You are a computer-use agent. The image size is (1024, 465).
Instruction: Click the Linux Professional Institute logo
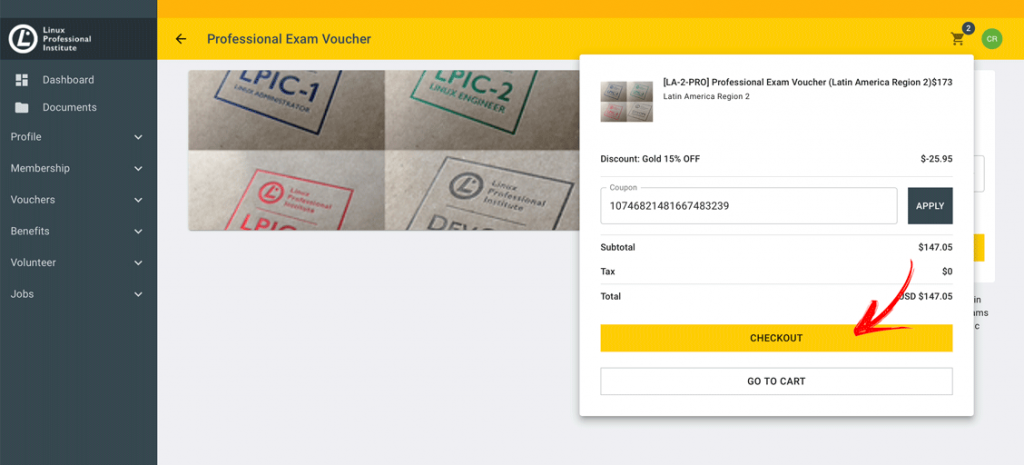(x=50, y=39)
